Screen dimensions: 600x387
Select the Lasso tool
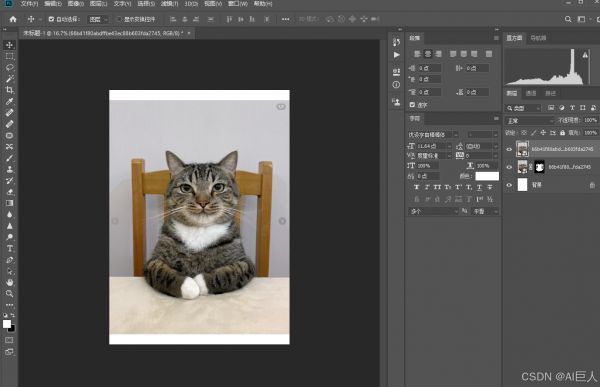pos(9,67)
